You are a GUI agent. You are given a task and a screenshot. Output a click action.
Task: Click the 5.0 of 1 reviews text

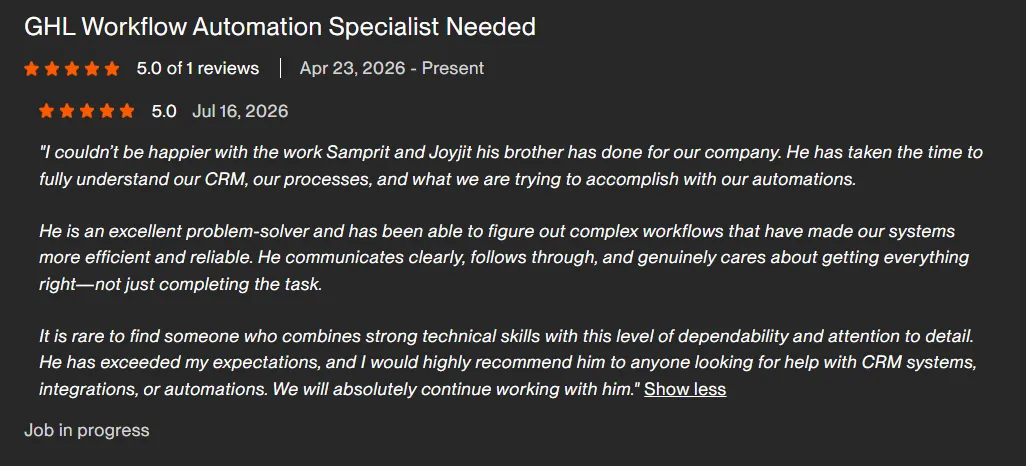(x=198, y=68)
